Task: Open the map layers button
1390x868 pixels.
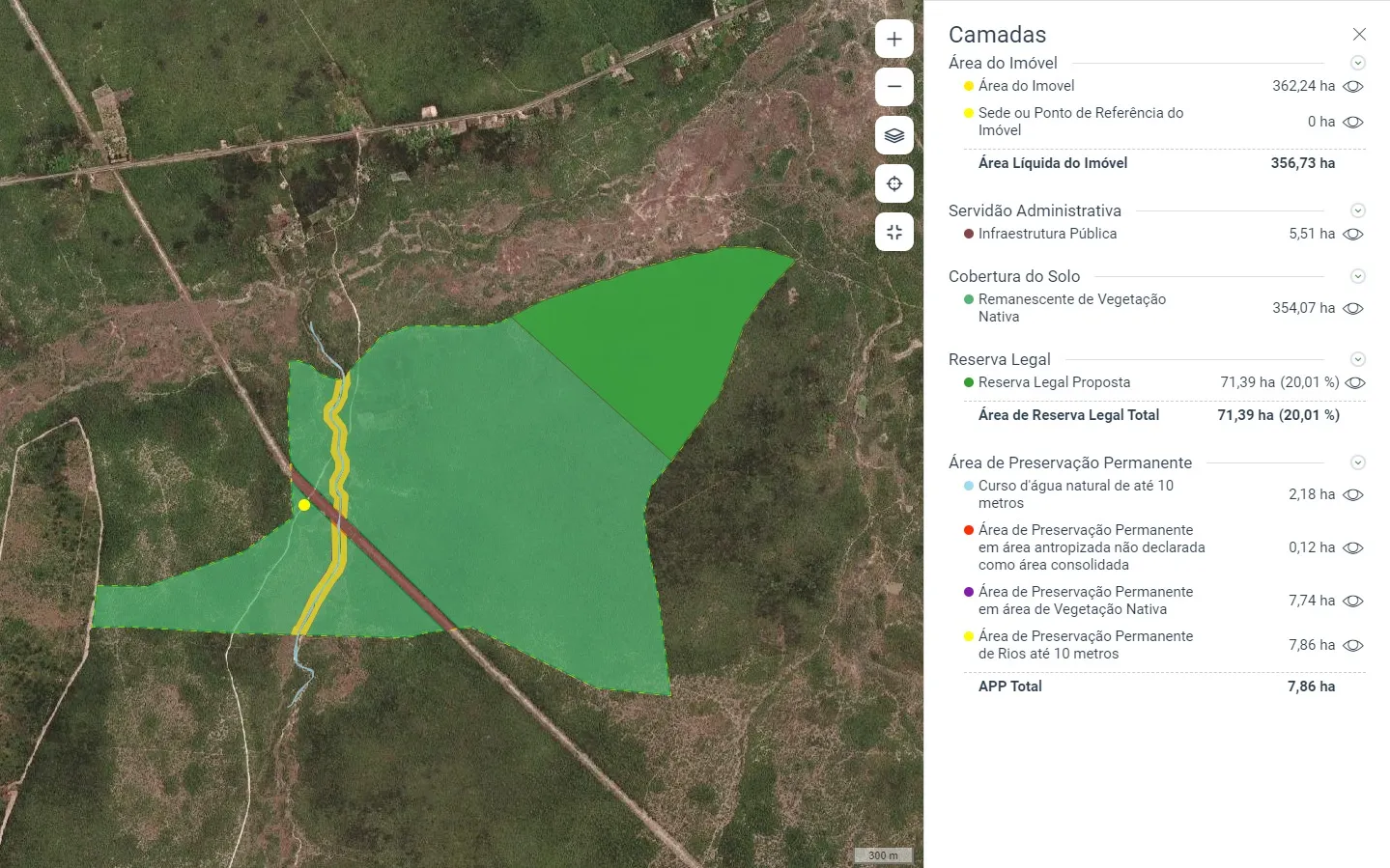Action: 894,135
